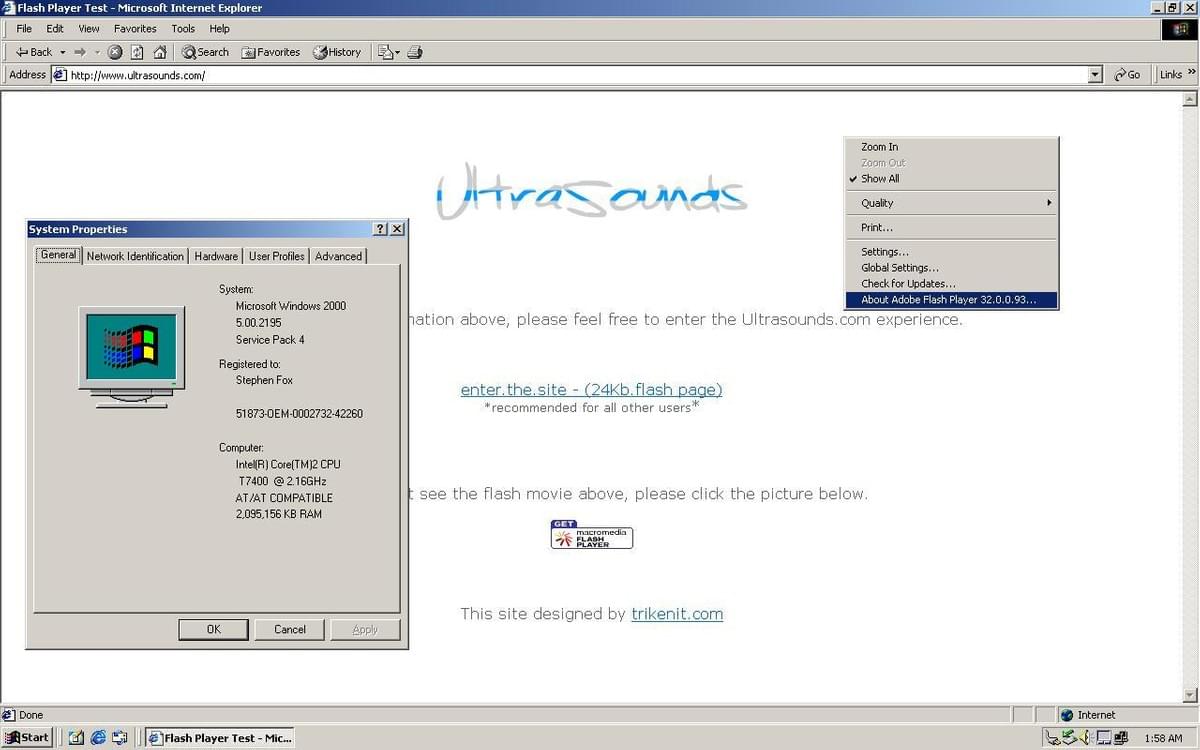Open the trikenit.com link
Screen dimensions: 1200x750
click(677, 614)
